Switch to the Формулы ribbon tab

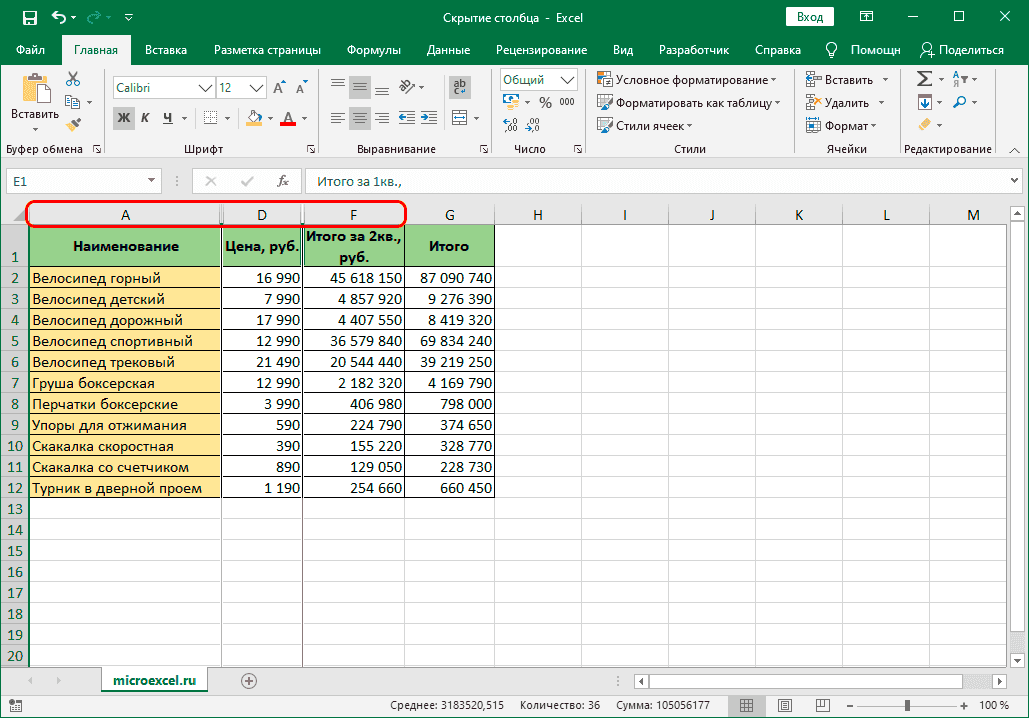coord(374,50)
